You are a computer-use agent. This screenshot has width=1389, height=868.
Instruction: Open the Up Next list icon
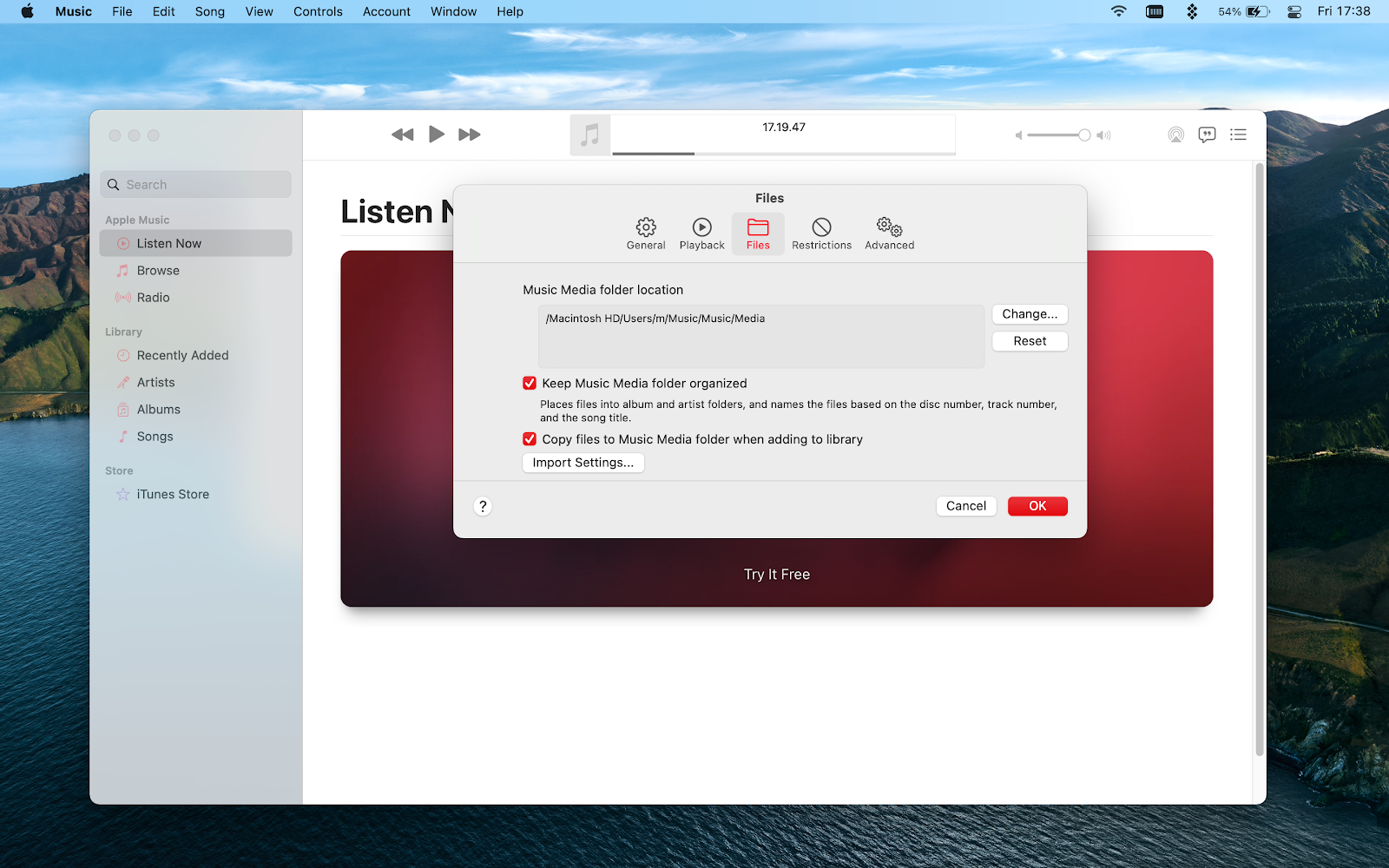tap(1238, 135)
